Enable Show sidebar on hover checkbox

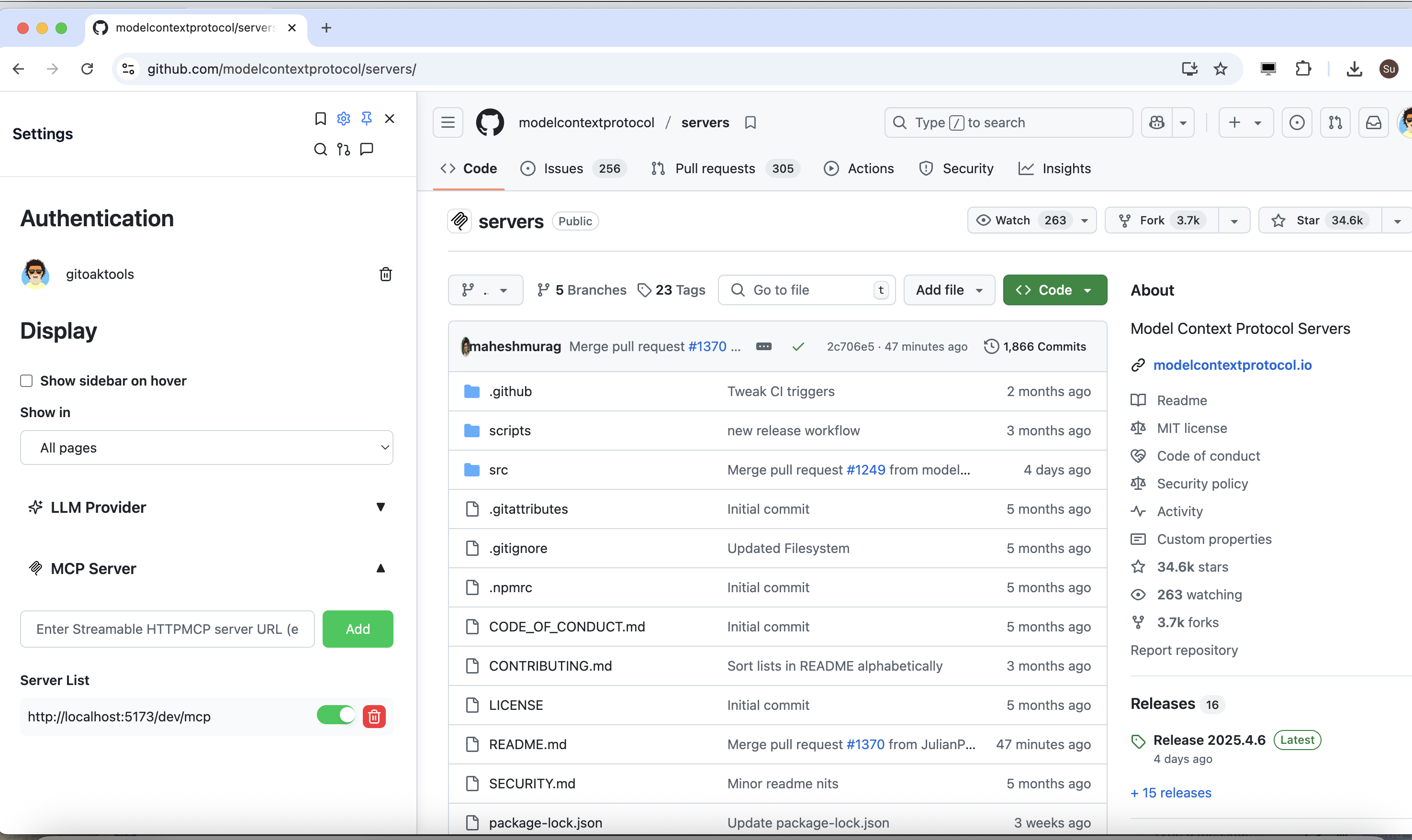(x=27, y=381)
